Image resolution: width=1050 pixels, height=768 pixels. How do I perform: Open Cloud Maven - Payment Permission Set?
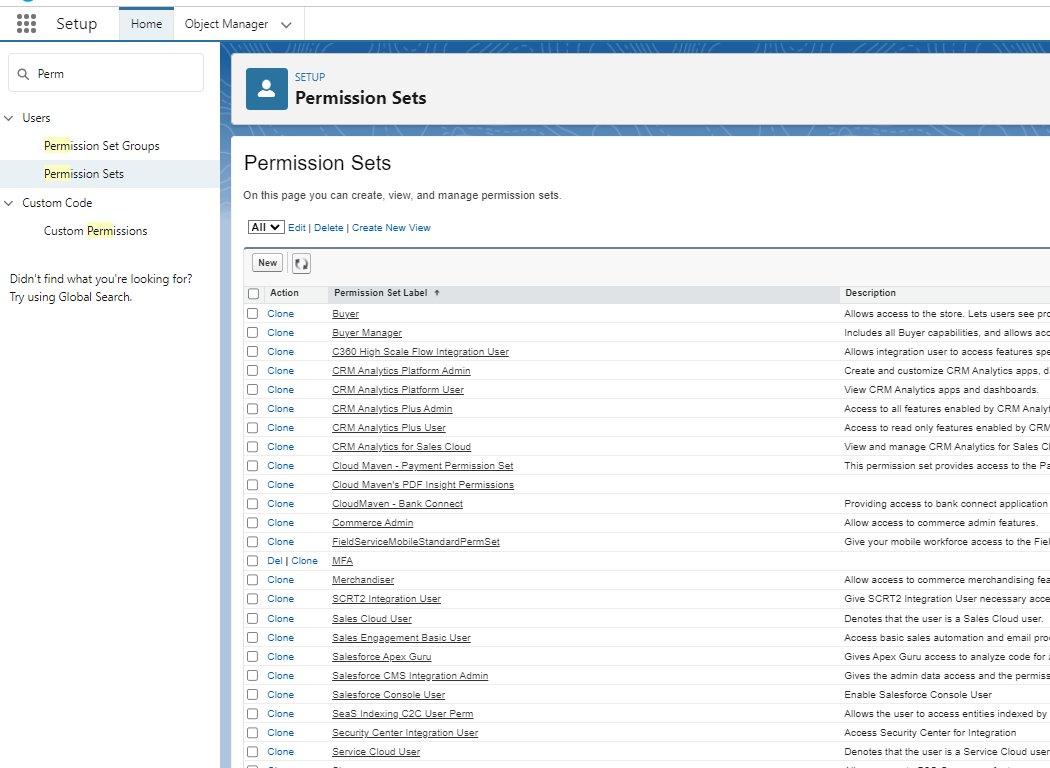[423, 466]
